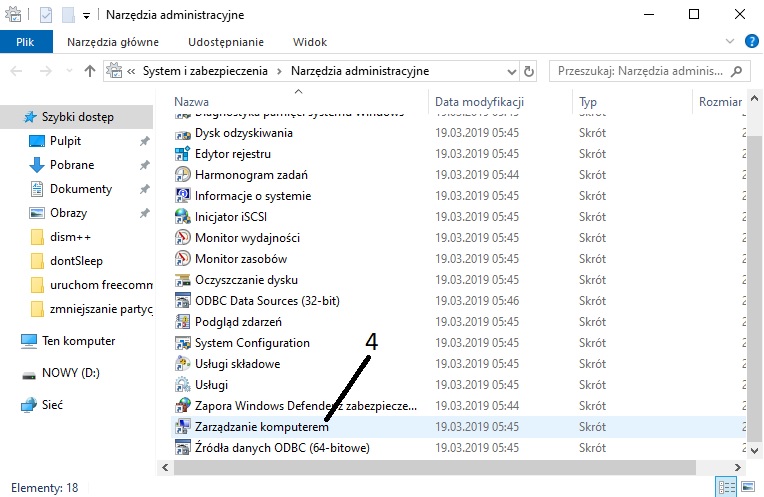764x497 pixels.
Task: Click date of Zarządzanie komputerem row
Action: click(477, 427)
